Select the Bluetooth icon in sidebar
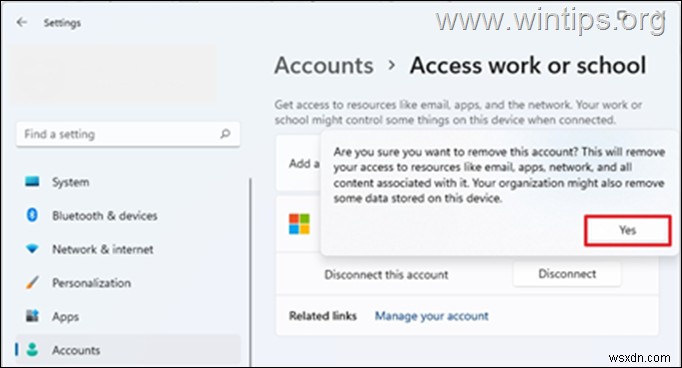 [x=32, y=215]
